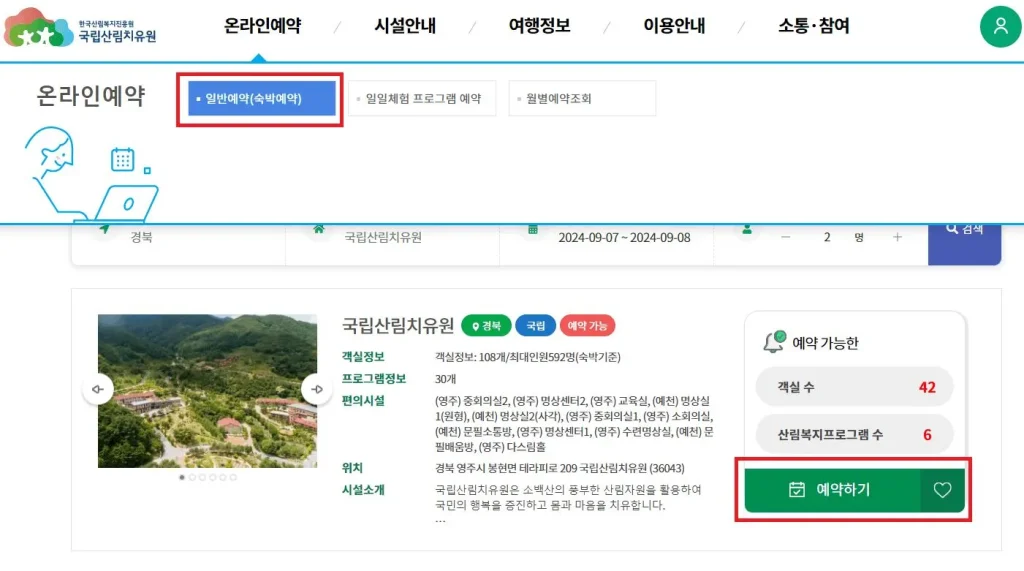The height and width of the screenshot is (571, 1024).
Task: Open the 국립산림치유원 facility dropdown
Action: tap(392, 238)
